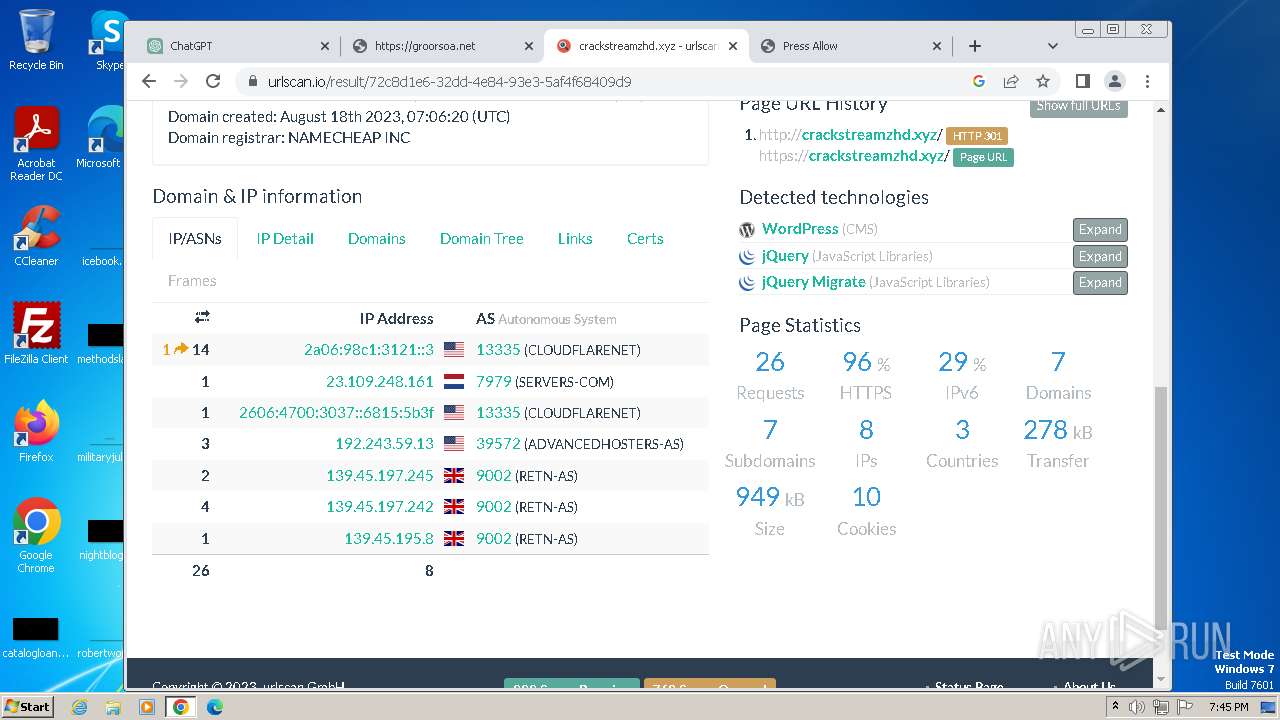Open the browser side panel icon
The width and height of the screenshot is (1280, 720).
(1082, 81)
